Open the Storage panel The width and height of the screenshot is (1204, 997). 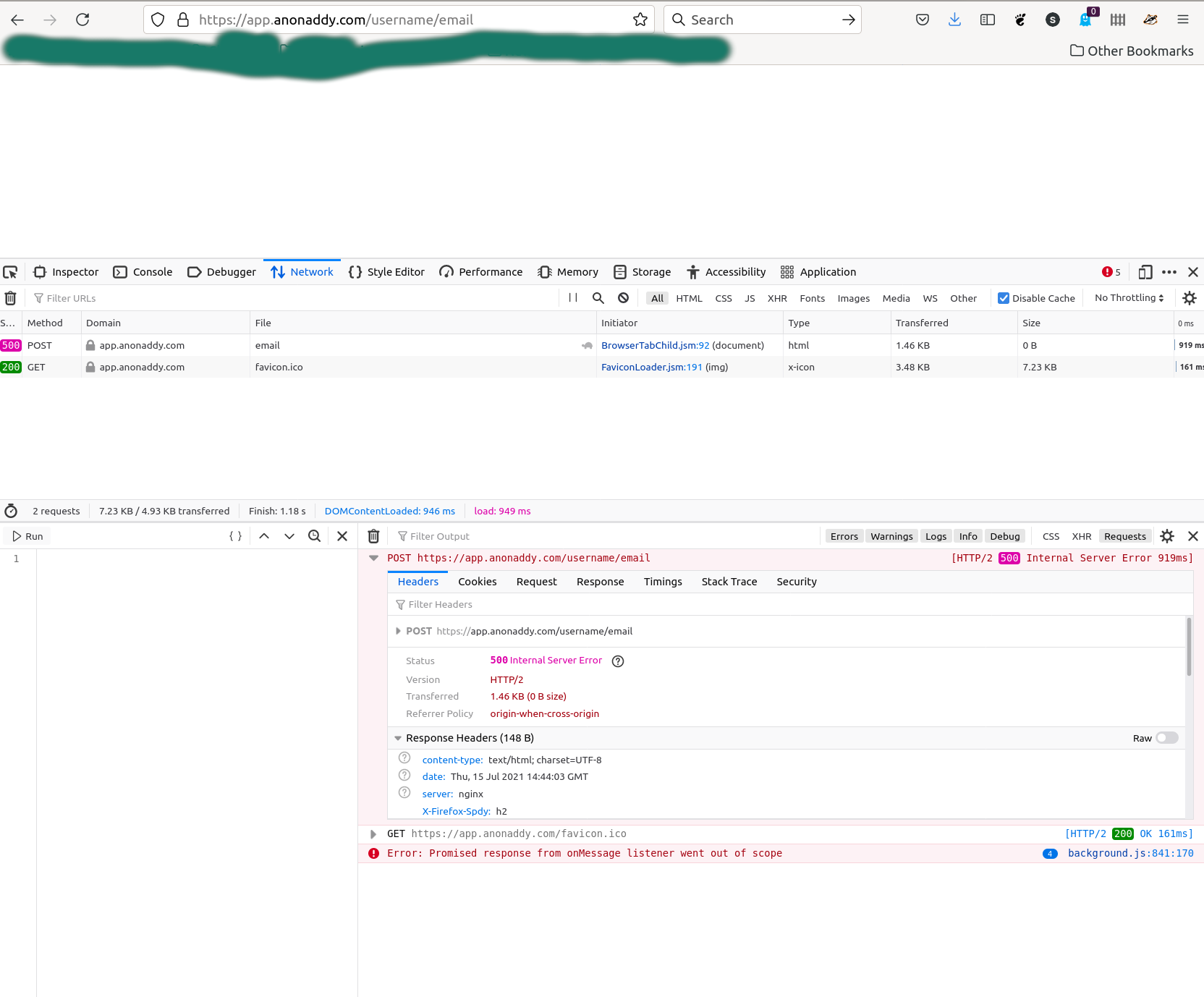642,271
